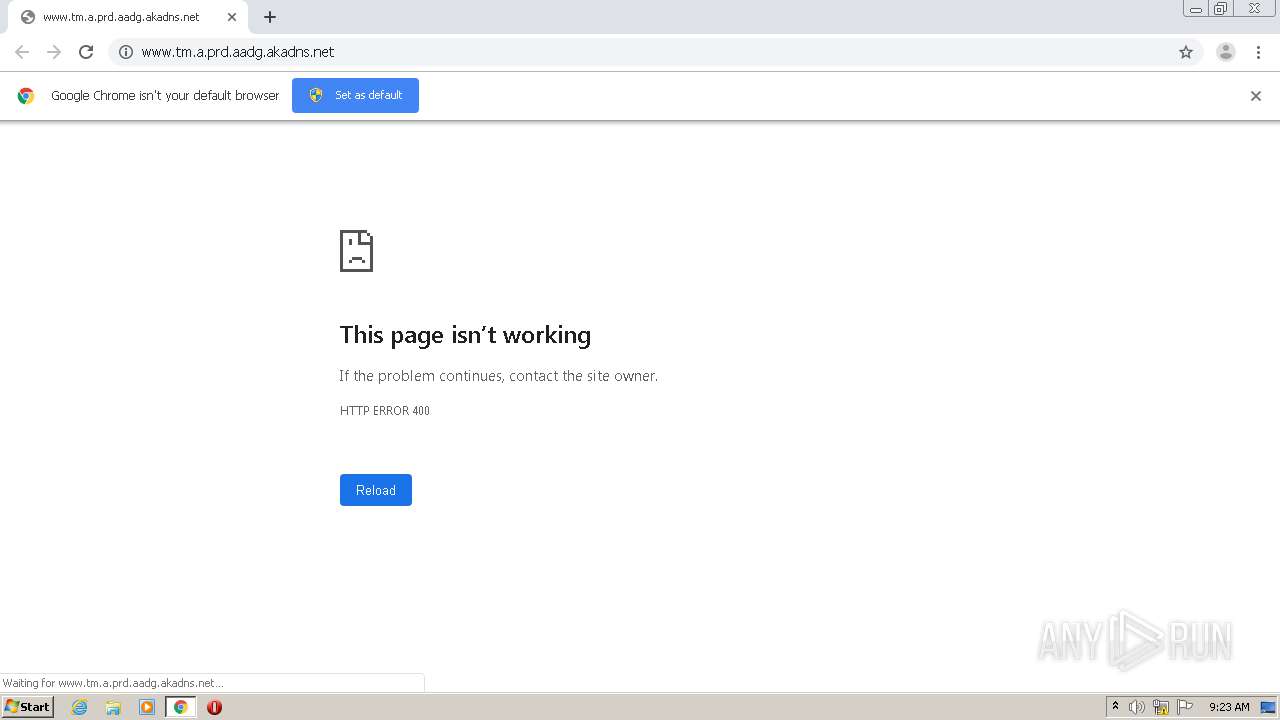Select the www.tm.a.prd.aadg.akadns.net tab
The width and height of the screenshot is (1280, 720).
pos(128,17)
